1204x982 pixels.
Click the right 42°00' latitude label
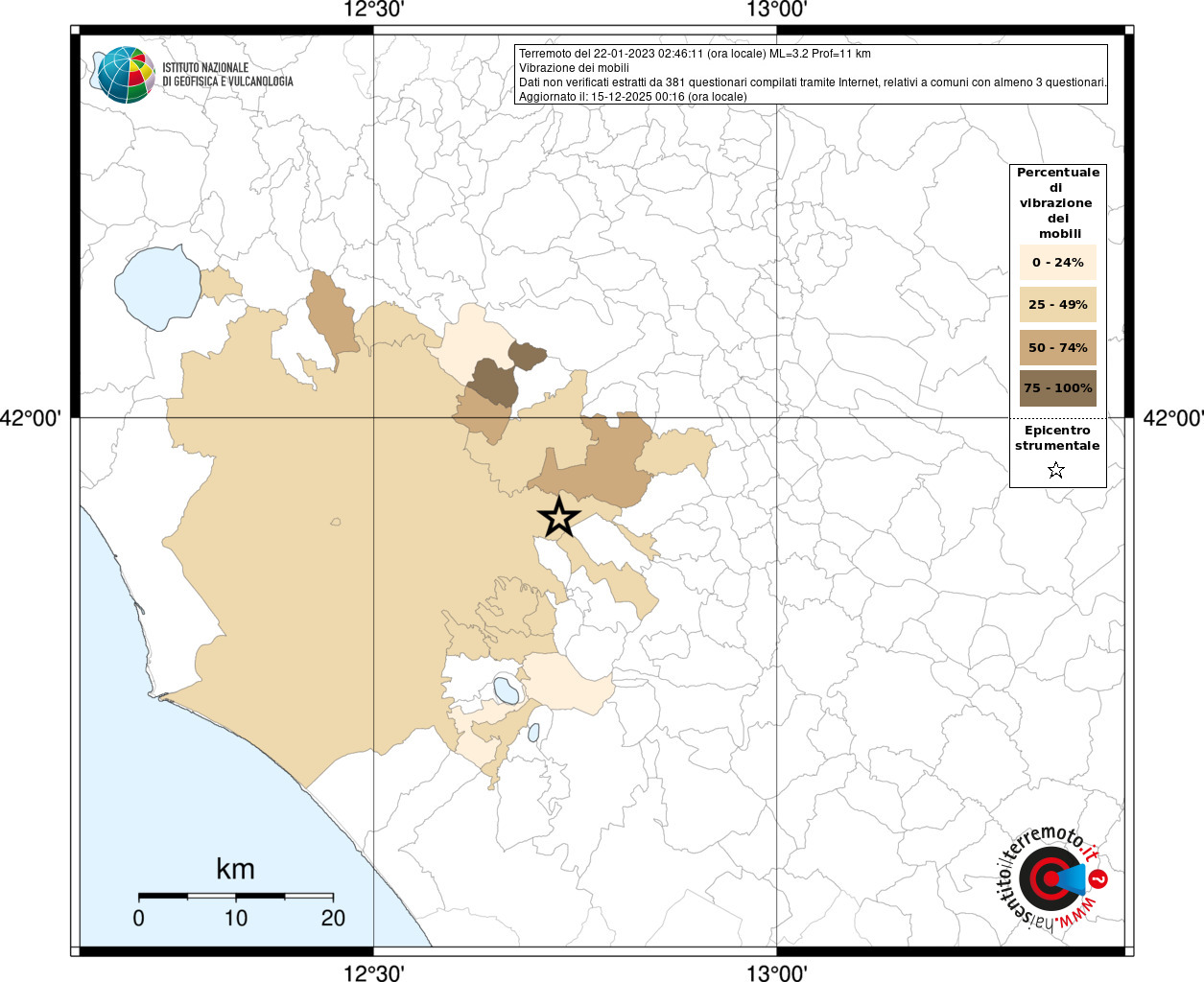pos(1172,418)
